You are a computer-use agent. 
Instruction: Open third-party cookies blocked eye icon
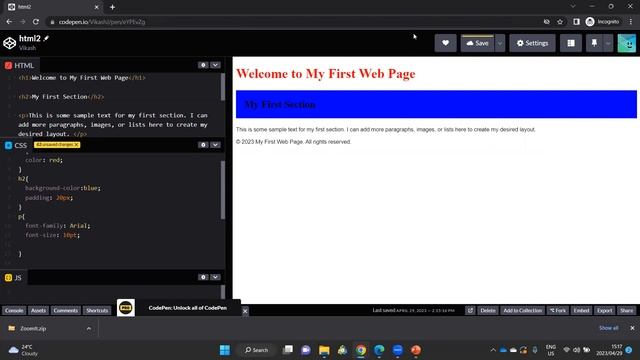coord(547,22)
